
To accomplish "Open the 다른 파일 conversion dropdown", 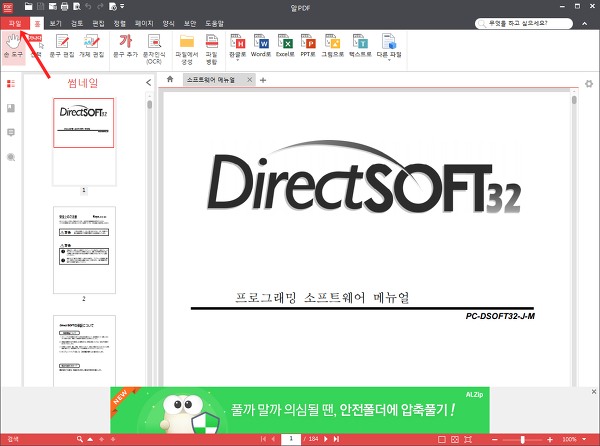I will pos(389,60).
